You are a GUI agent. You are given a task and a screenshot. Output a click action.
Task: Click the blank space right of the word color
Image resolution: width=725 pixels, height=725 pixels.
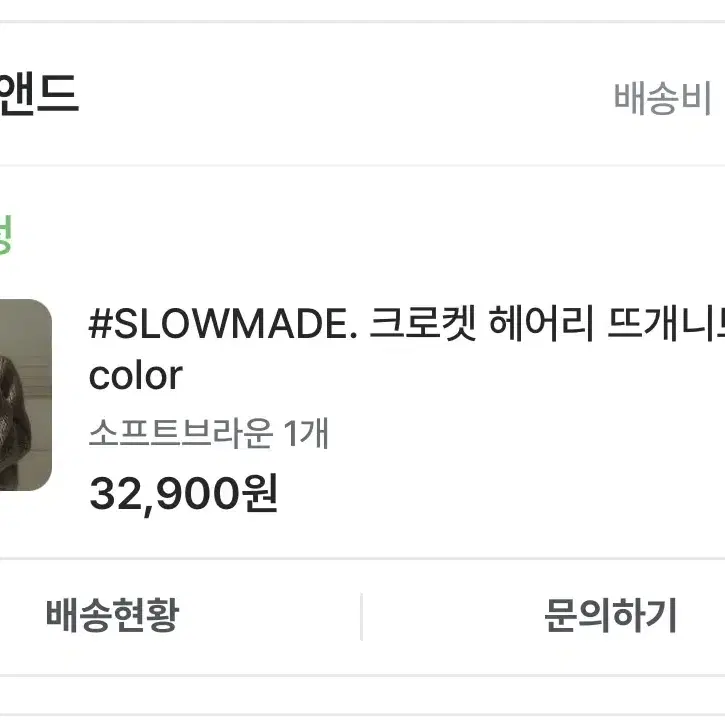point(453,376)
